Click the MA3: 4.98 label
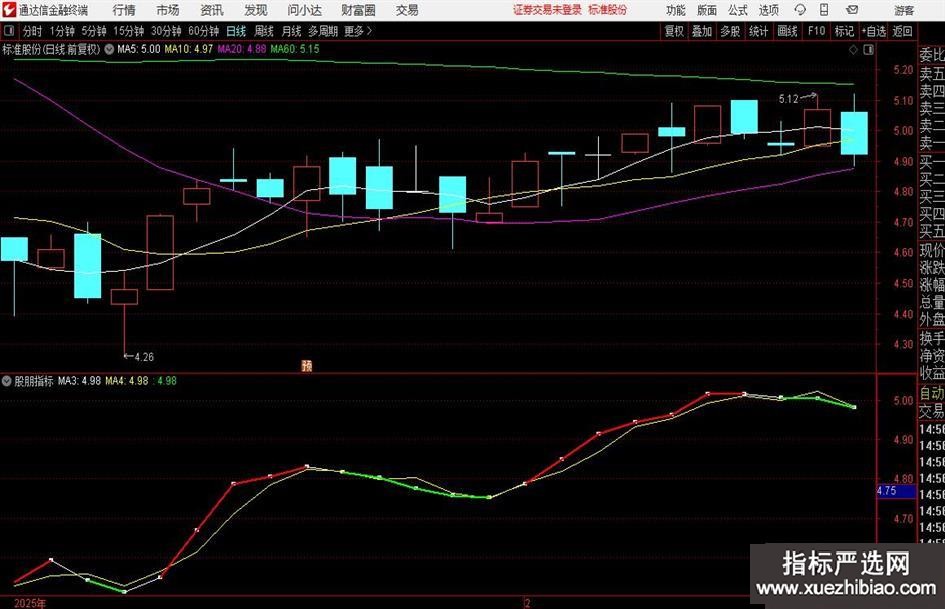This screenshot has width=945, height=609. [80, 381]
